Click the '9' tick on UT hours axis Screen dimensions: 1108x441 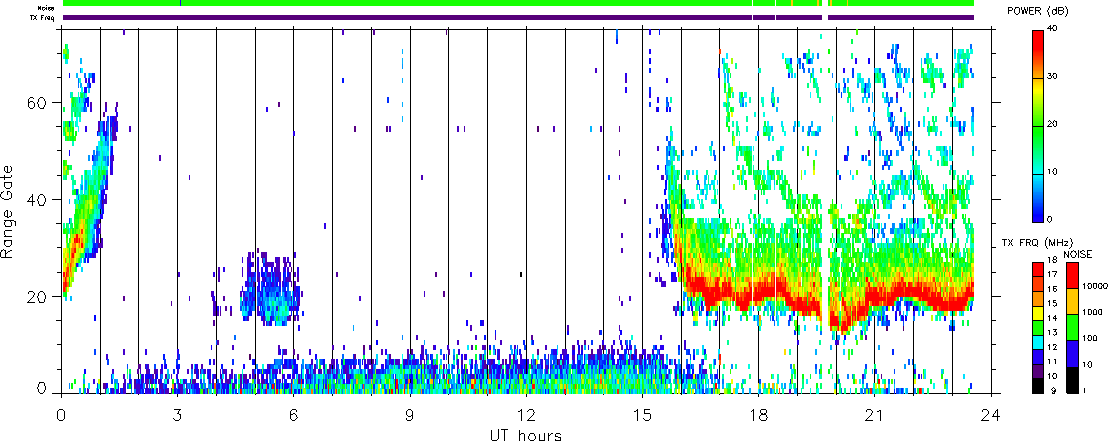[x=410, y=416]
